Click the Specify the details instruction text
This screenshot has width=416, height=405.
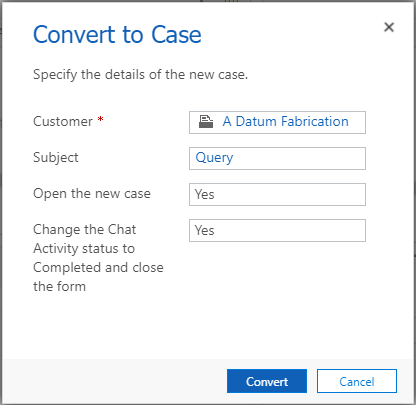pos(140,74)
